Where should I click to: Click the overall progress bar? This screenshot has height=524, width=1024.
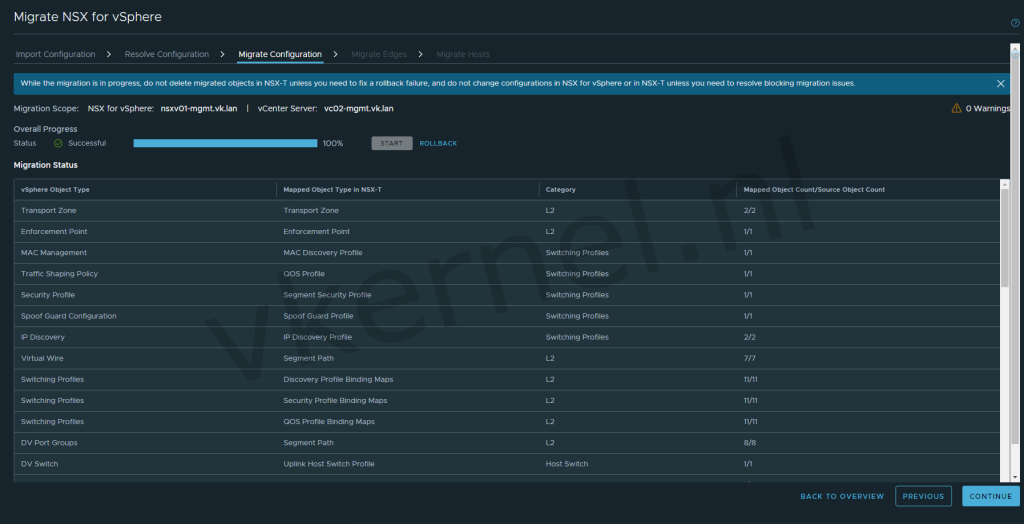(x=225, y=143)
